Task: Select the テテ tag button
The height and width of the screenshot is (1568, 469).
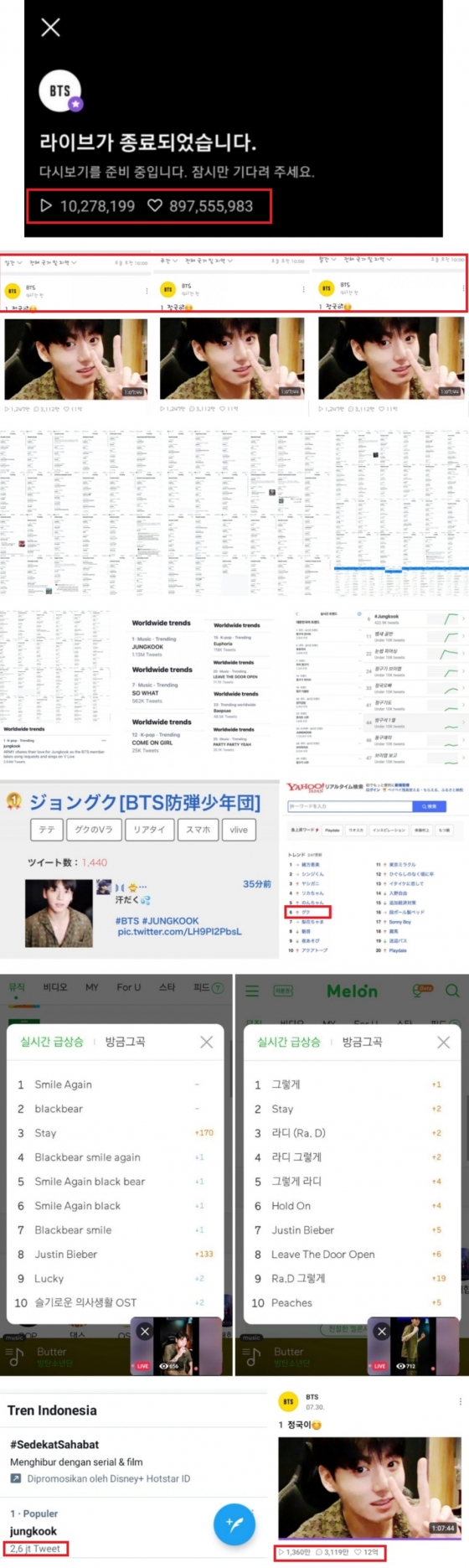Action: click(46, 829)
